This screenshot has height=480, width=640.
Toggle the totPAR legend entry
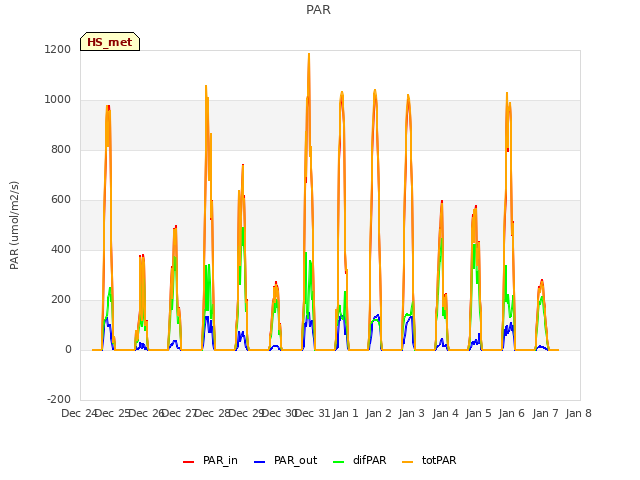(x=429, y=460)
